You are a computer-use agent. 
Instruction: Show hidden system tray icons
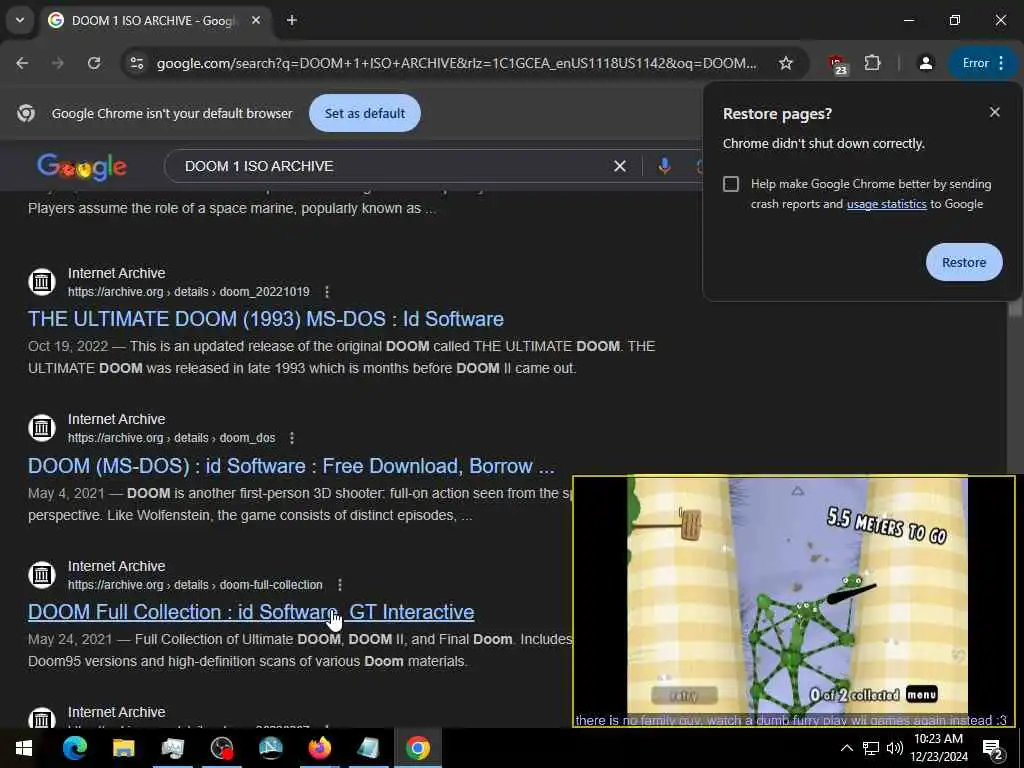846,748
